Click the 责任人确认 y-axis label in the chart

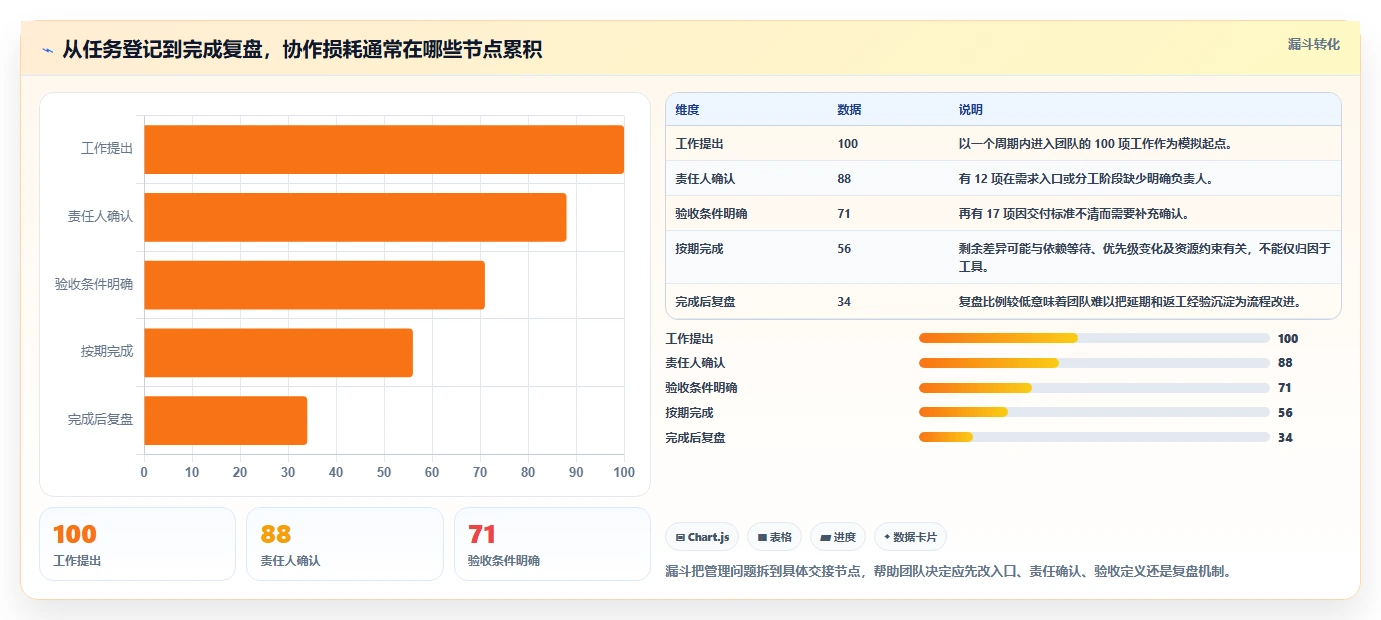(x=100, y=217)
